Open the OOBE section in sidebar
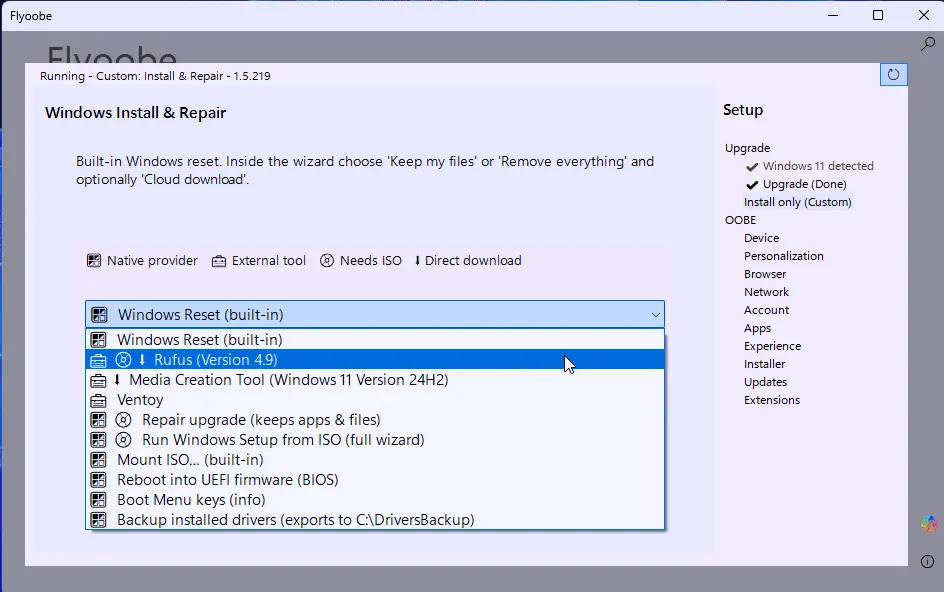 click(x=741, y=220)
